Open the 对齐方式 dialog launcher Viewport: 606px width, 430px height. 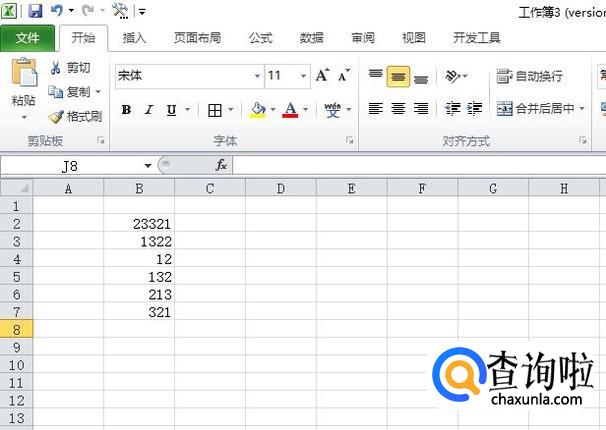click(583, 140)
